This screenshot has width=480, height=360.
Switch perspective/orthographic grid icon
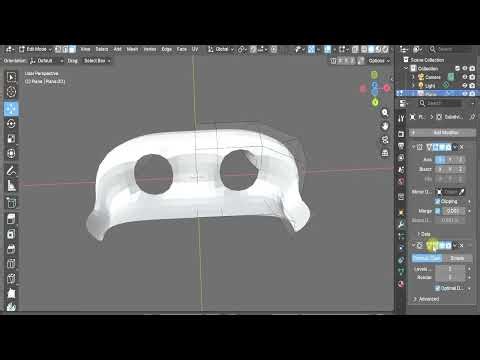click(385, 153)
